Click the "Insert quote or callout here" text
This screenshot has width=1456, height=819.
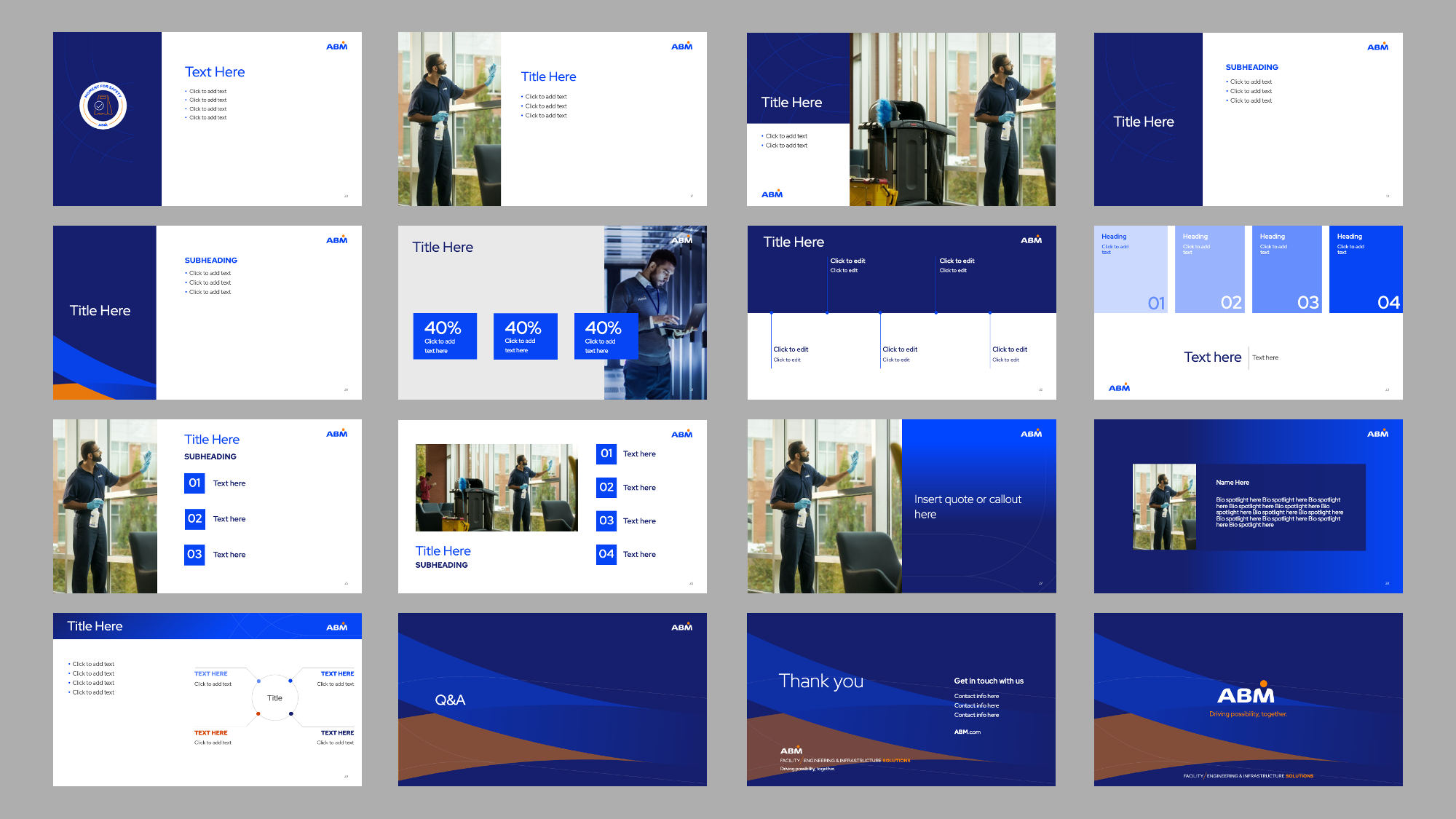pos(968,507)
